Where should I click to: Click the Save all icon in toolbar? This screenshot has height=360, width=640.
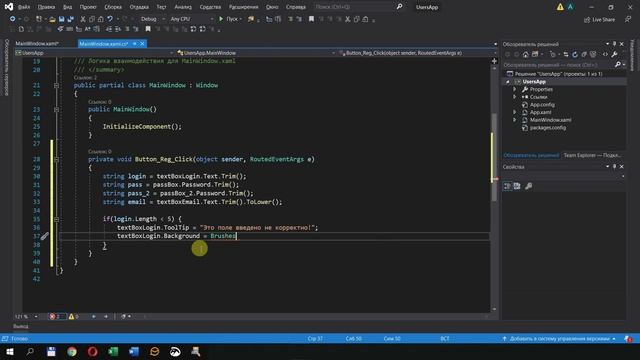tap(71, 19)
